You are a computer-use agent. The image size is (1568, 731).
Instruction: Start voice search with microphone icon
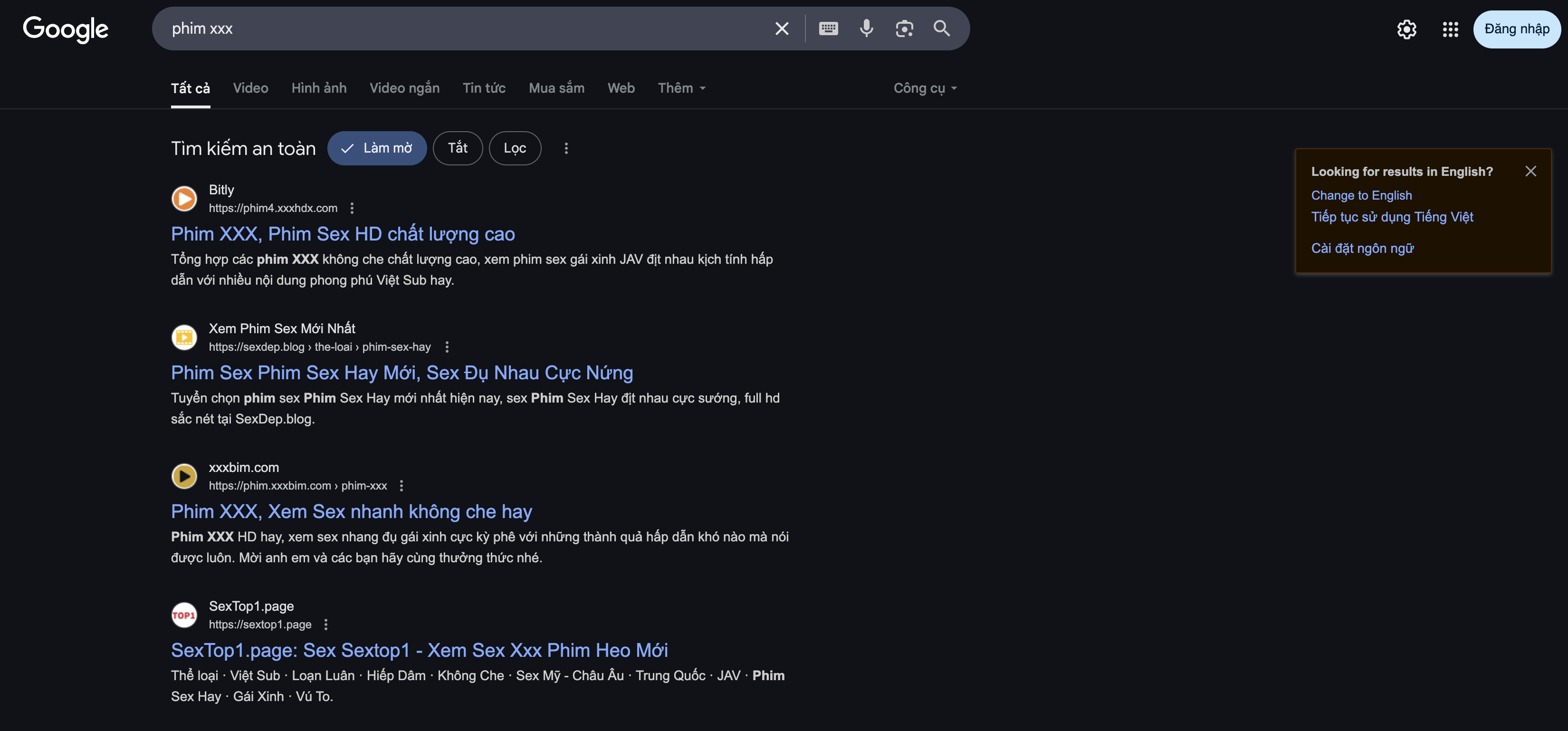point(866,29)
